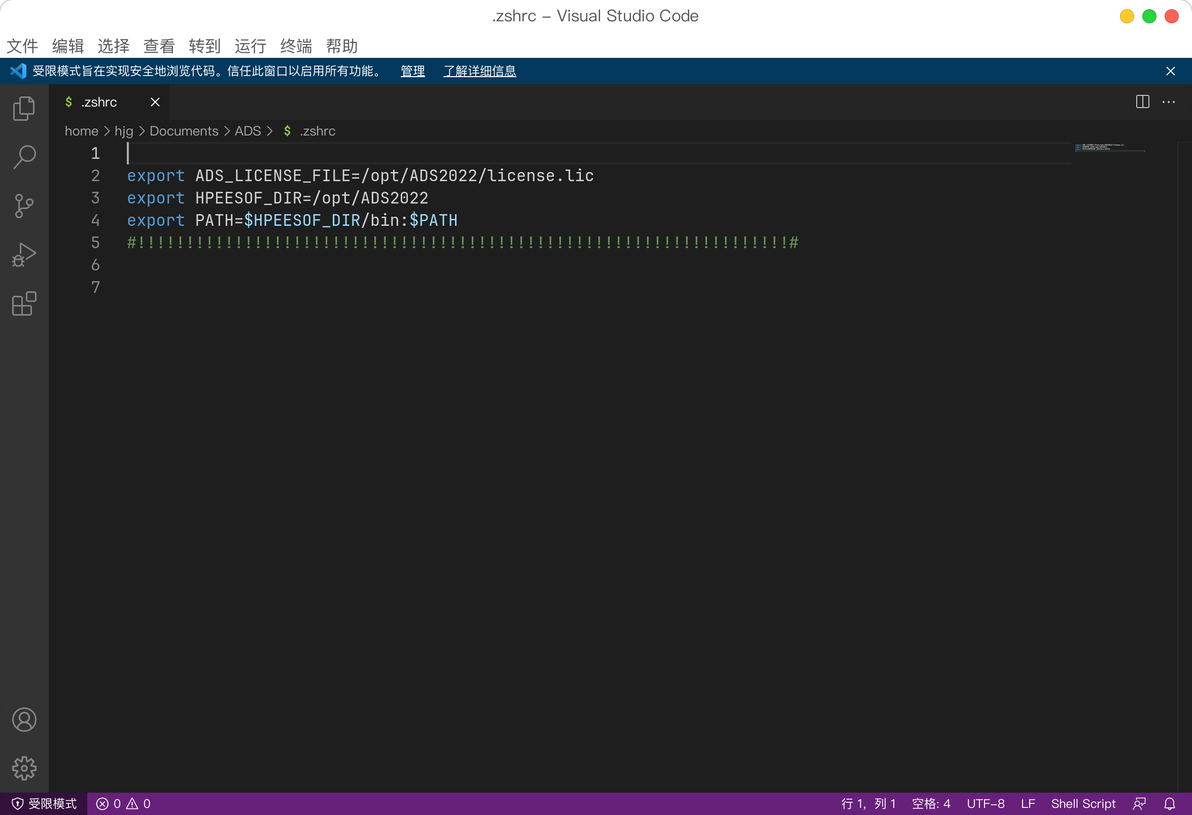Open the 帮助 menu
The image size is (1192, 815).
click(341, 46)
